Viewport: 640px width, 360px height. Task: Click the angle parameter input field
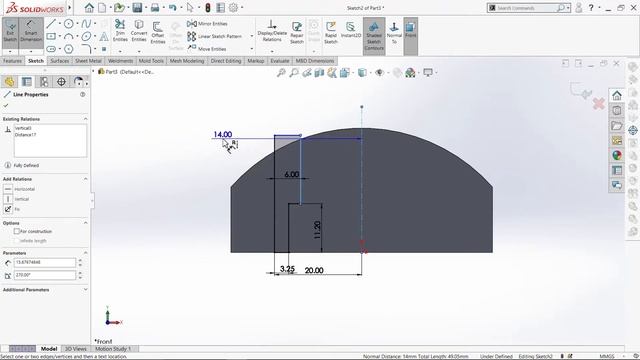point(44,275)
